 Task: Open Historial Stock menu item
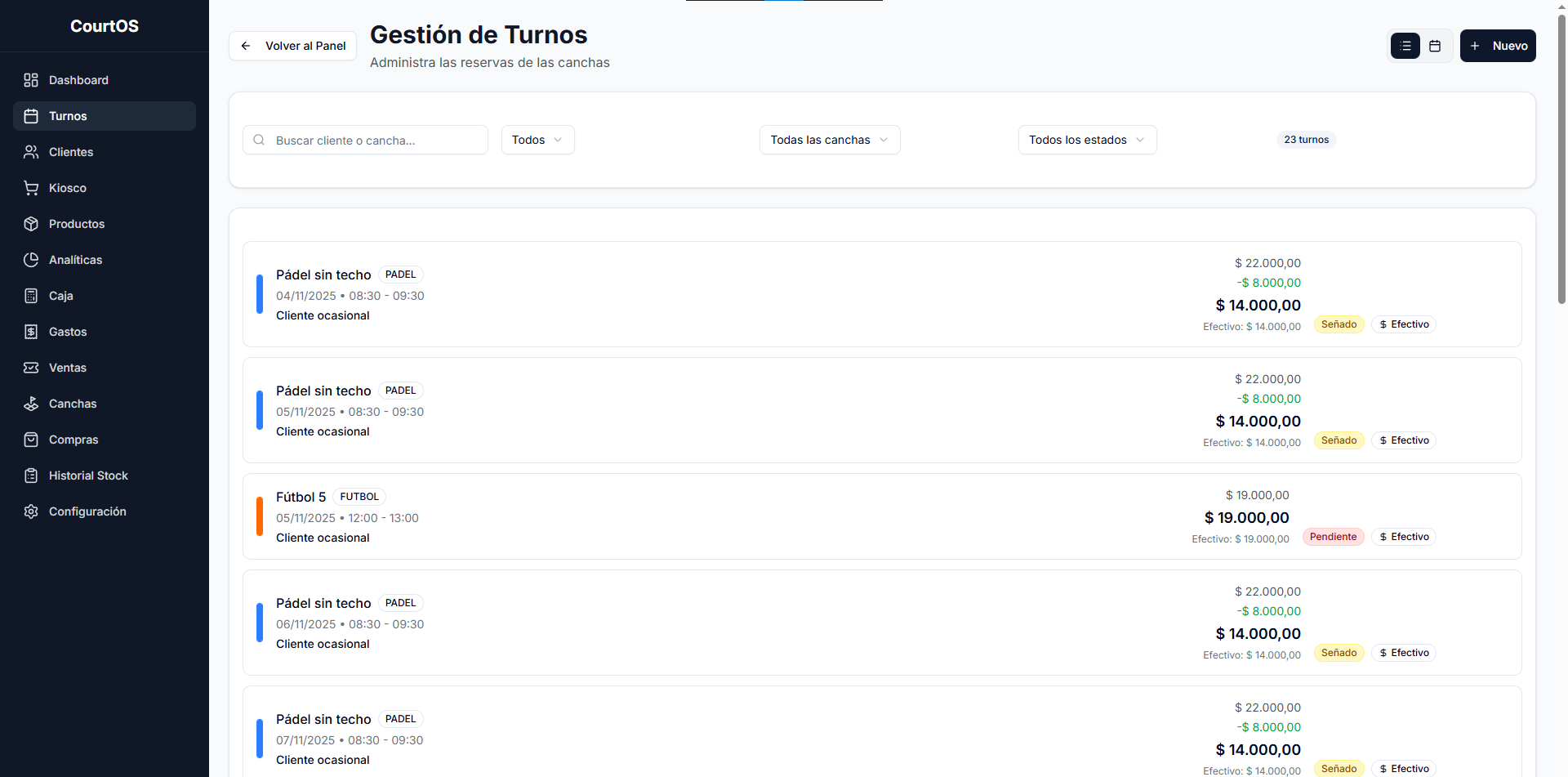pos(88,476)
